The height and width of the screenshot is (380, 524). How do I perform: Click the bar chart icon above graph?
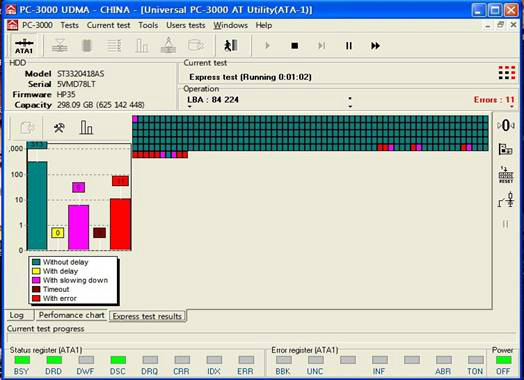tap(86, 127)
